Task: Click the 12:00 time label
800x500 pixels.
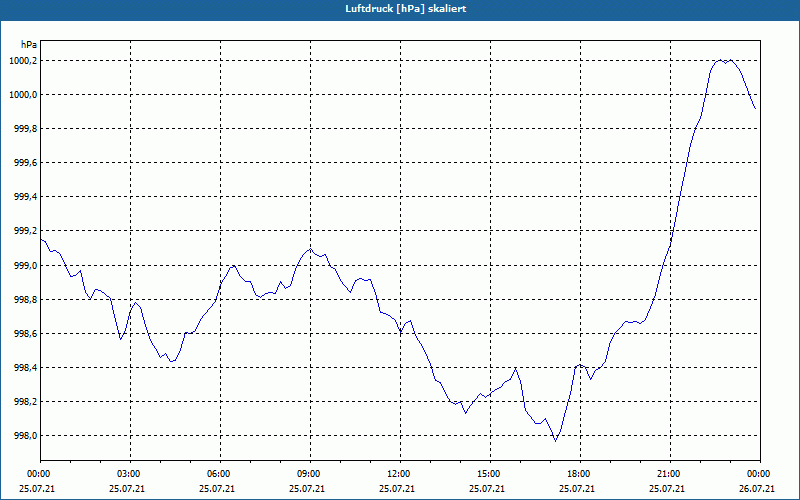Action: pos(397,474)
